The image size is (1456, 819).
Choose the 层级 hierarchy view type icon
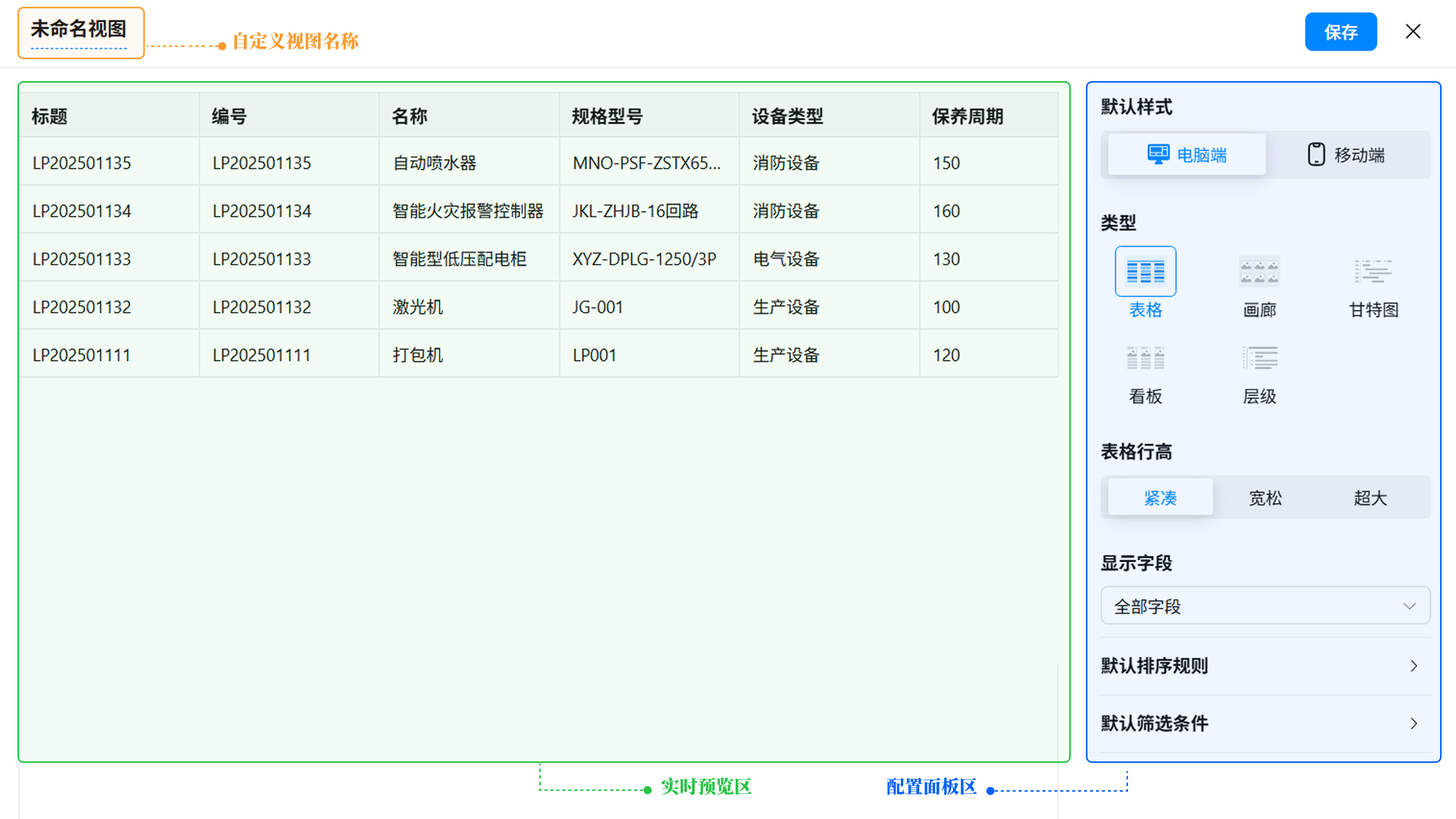pos(1259,358)
